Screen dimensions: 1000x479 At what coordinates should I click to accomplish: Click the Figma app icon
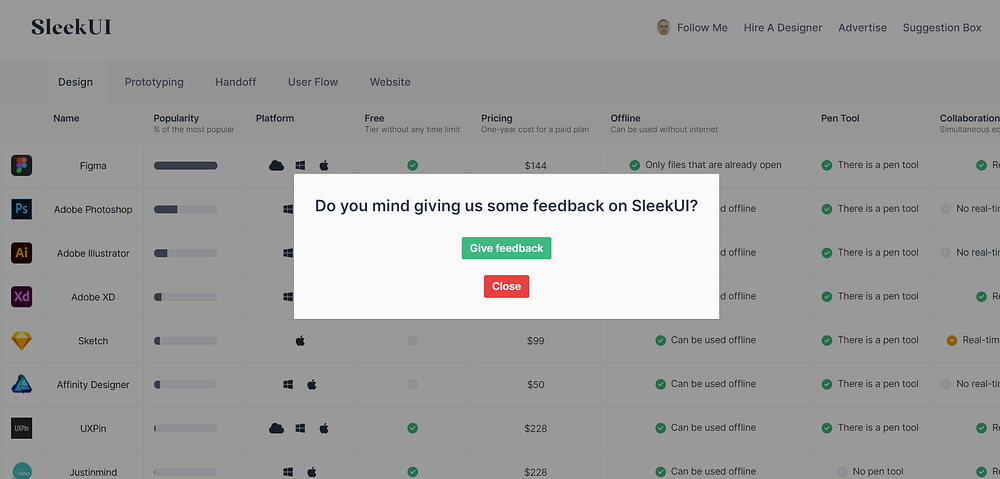[x=22, y=166]
